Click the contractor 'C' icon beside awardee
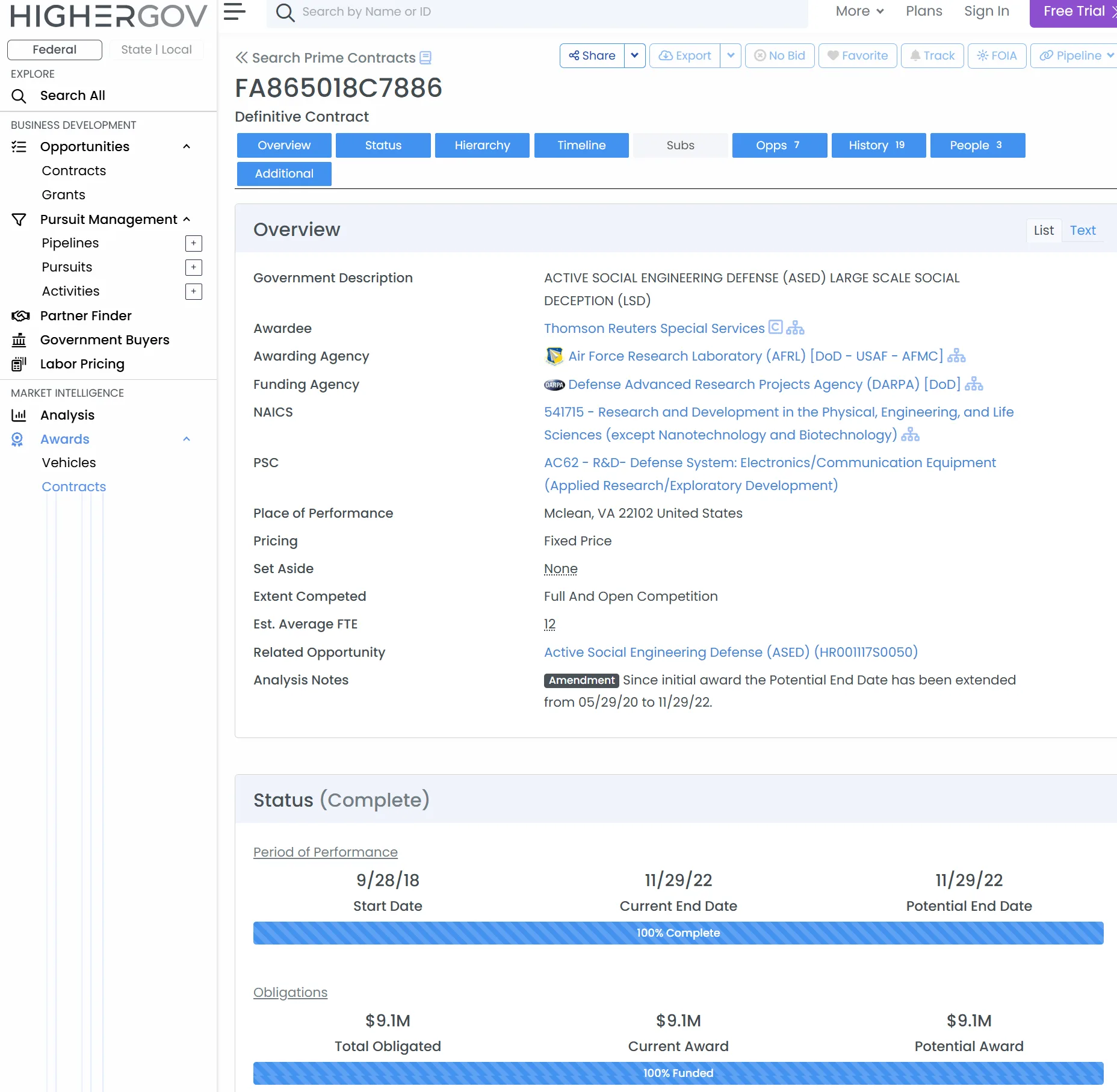 point(775,327)
